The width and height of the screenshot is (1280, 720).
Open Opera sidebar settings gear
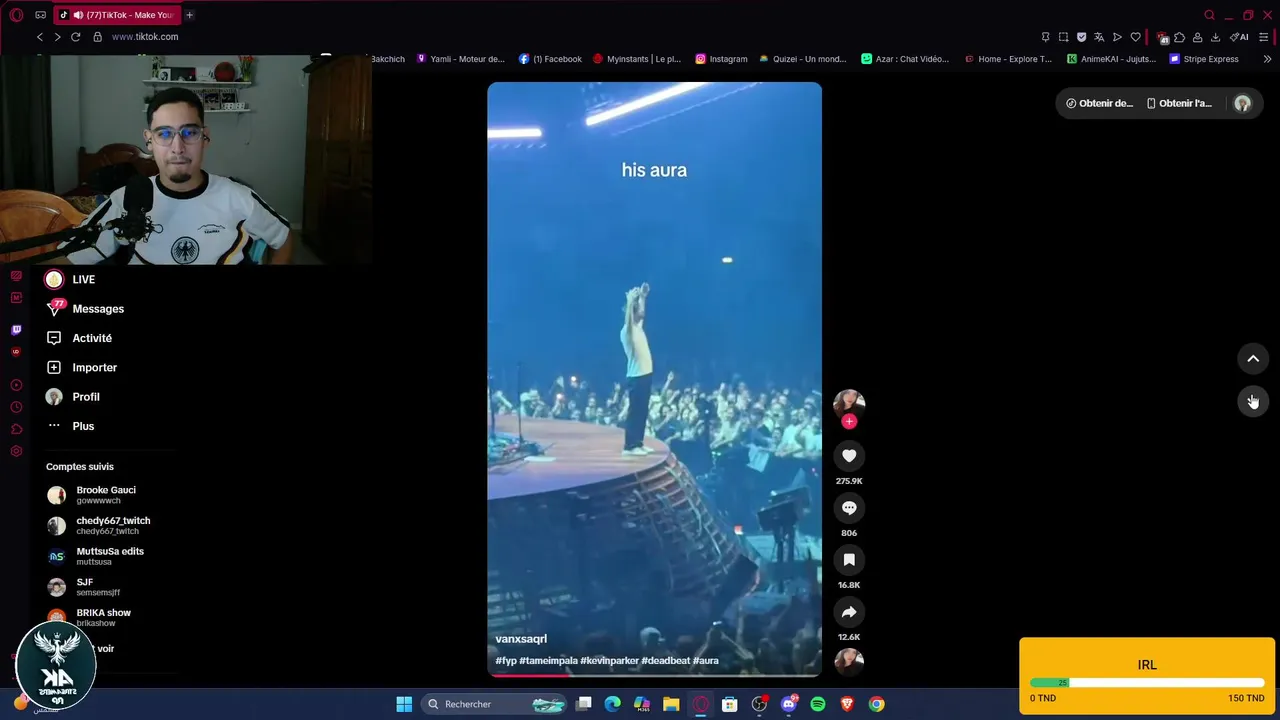point(16,451)
